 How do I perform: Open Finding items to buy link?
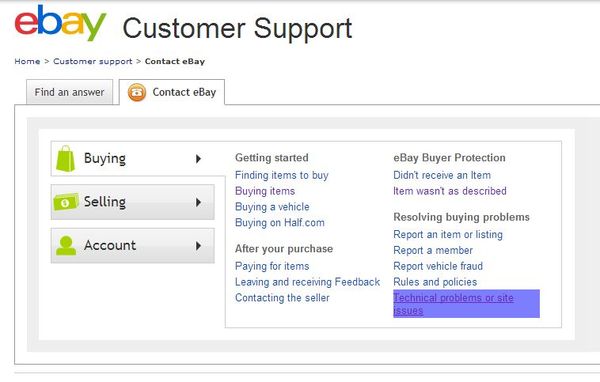(x=282, y=175)
